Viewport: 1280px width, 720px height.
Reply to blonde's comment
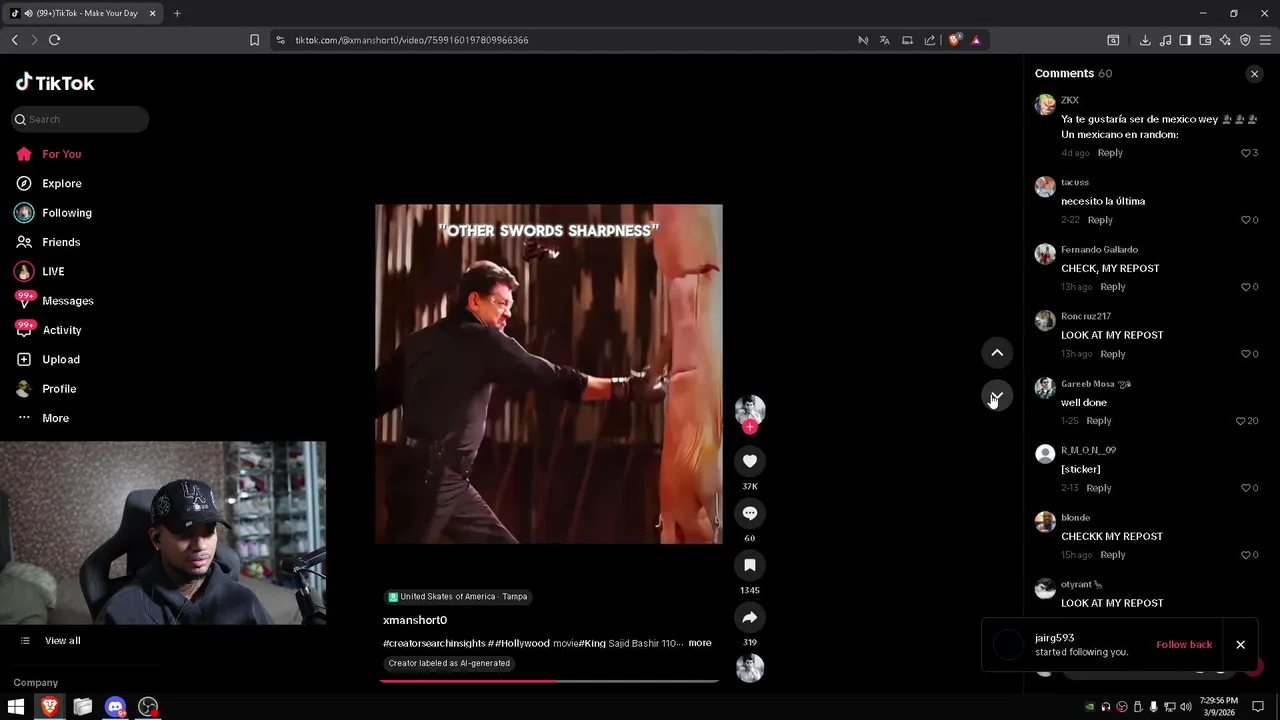[1112, 555]
